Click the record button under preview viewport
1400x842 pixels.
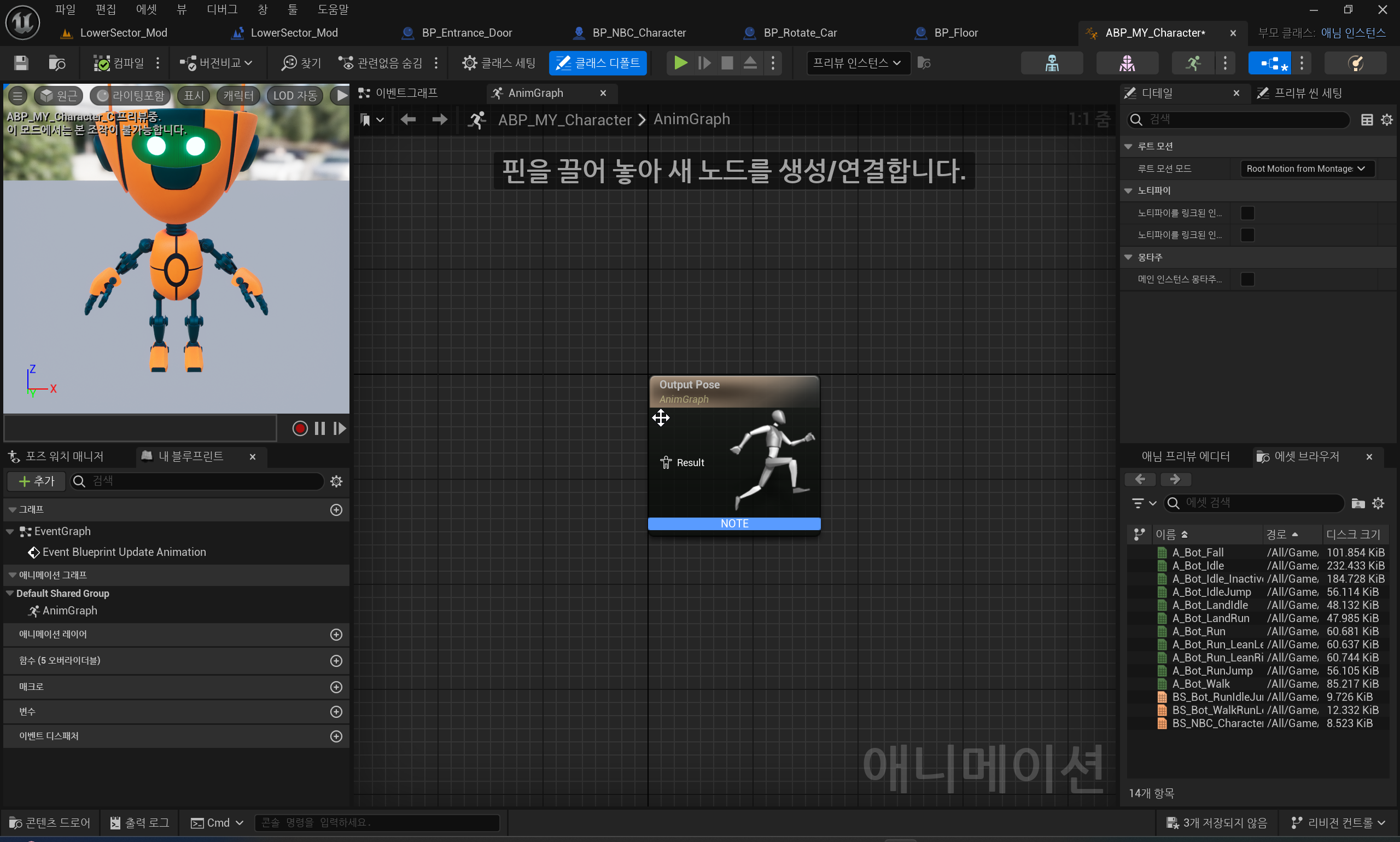click(300, 428)
